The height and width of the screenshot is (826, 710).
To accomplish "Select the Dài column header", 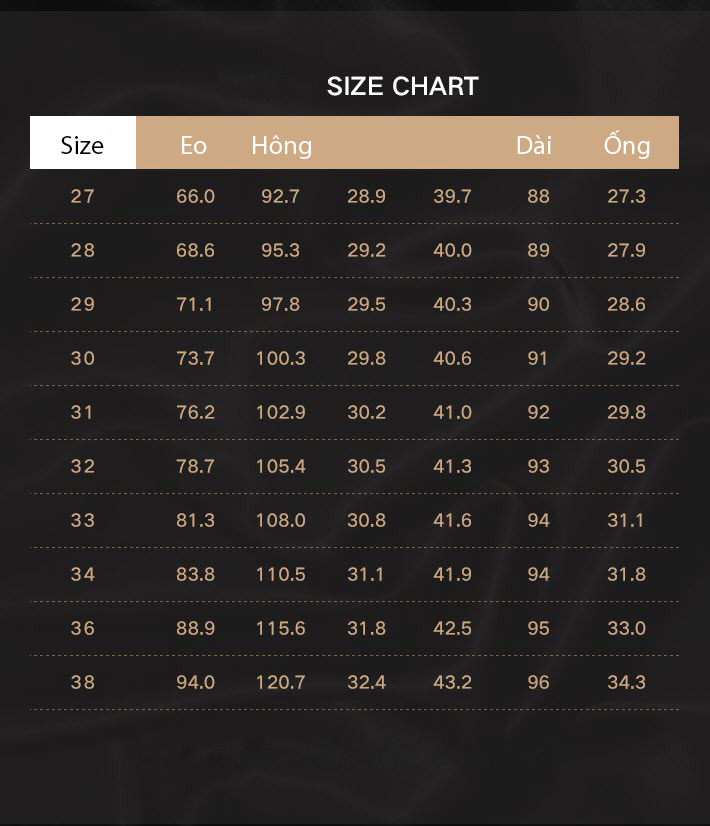I will (534, 145).
